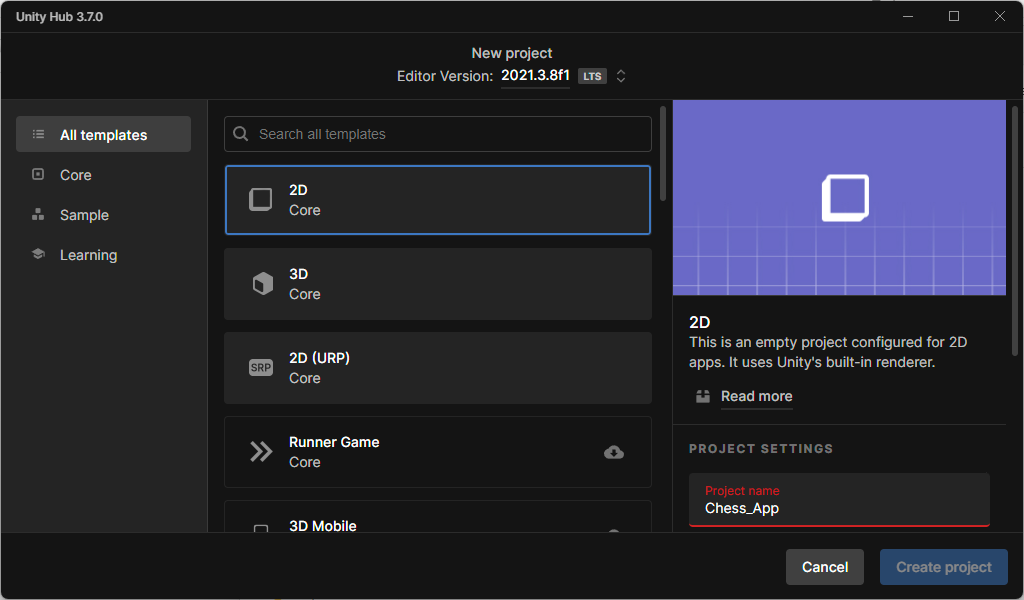
Task: Focus the Search all templates field
Action: pyautogui.click(x=438, y=134)
